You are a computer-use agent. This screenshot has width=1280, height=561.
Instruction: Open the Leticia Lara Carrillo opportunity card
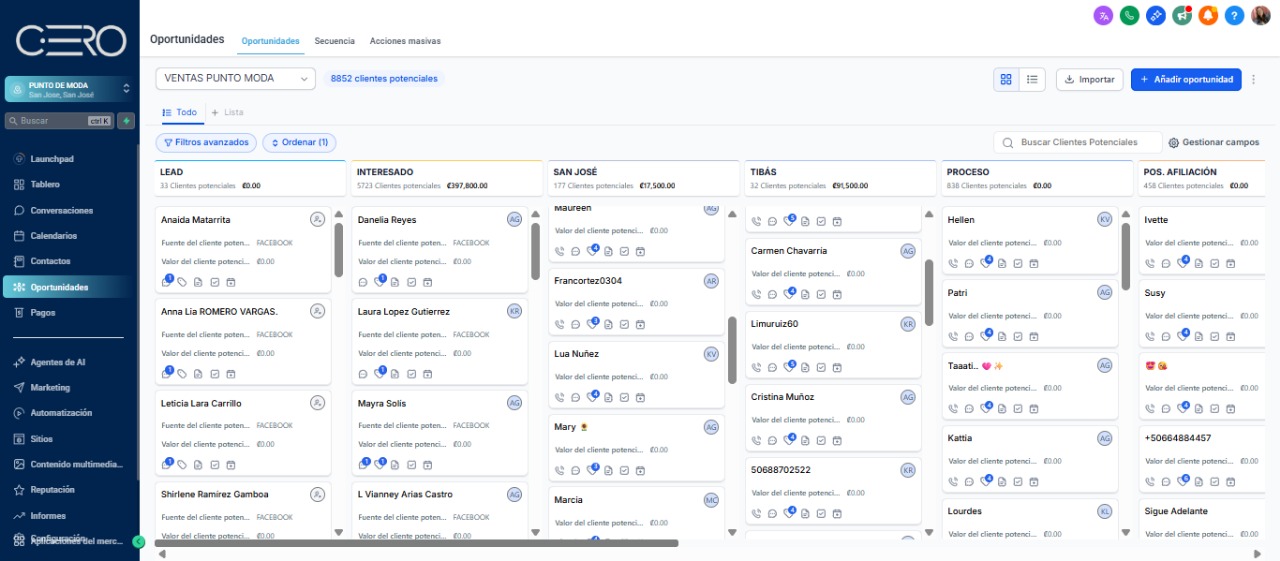pos(242,433)
